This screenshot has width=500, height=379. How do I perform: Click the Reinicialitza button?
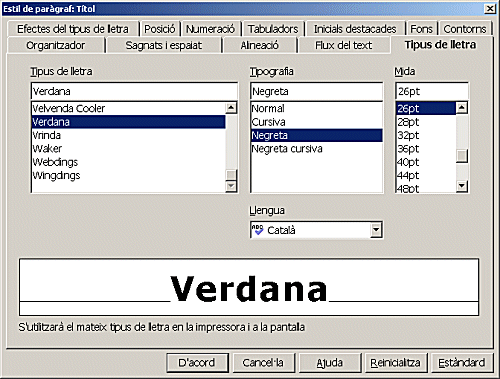click(396, 363)
